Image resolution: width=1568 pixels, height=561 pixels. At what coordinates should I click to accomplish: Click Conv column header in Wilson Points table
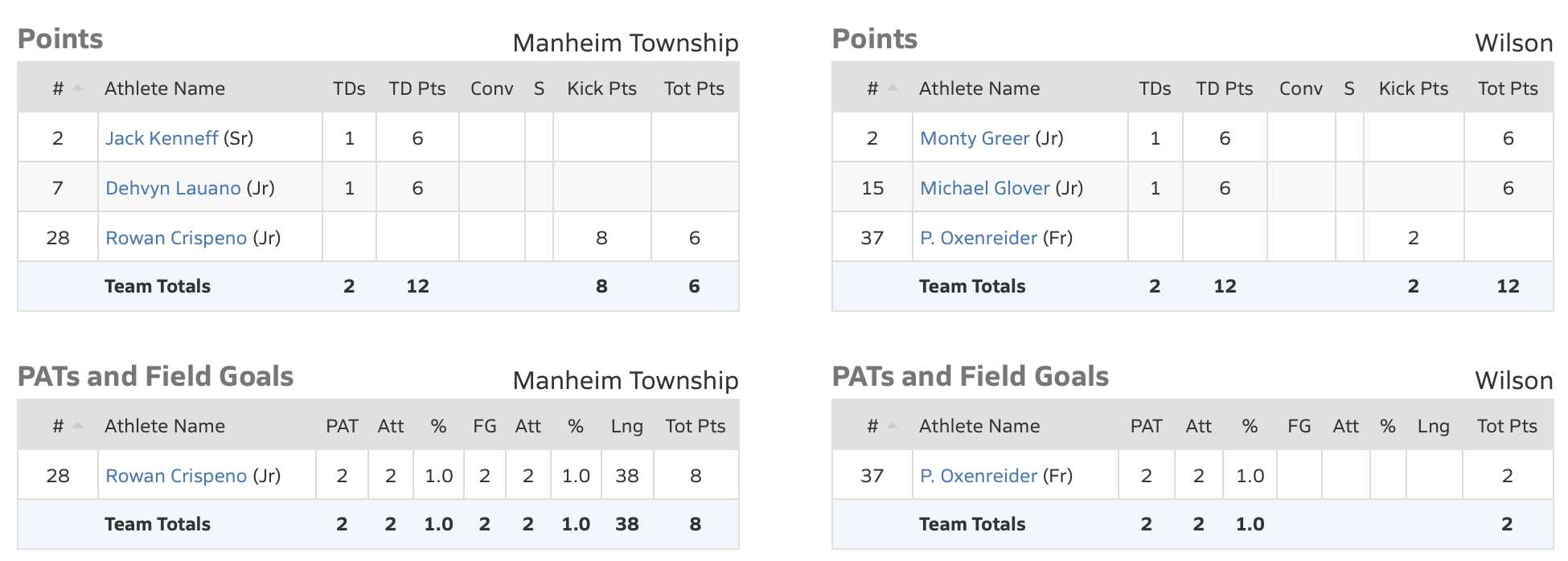coord(1300,88)
